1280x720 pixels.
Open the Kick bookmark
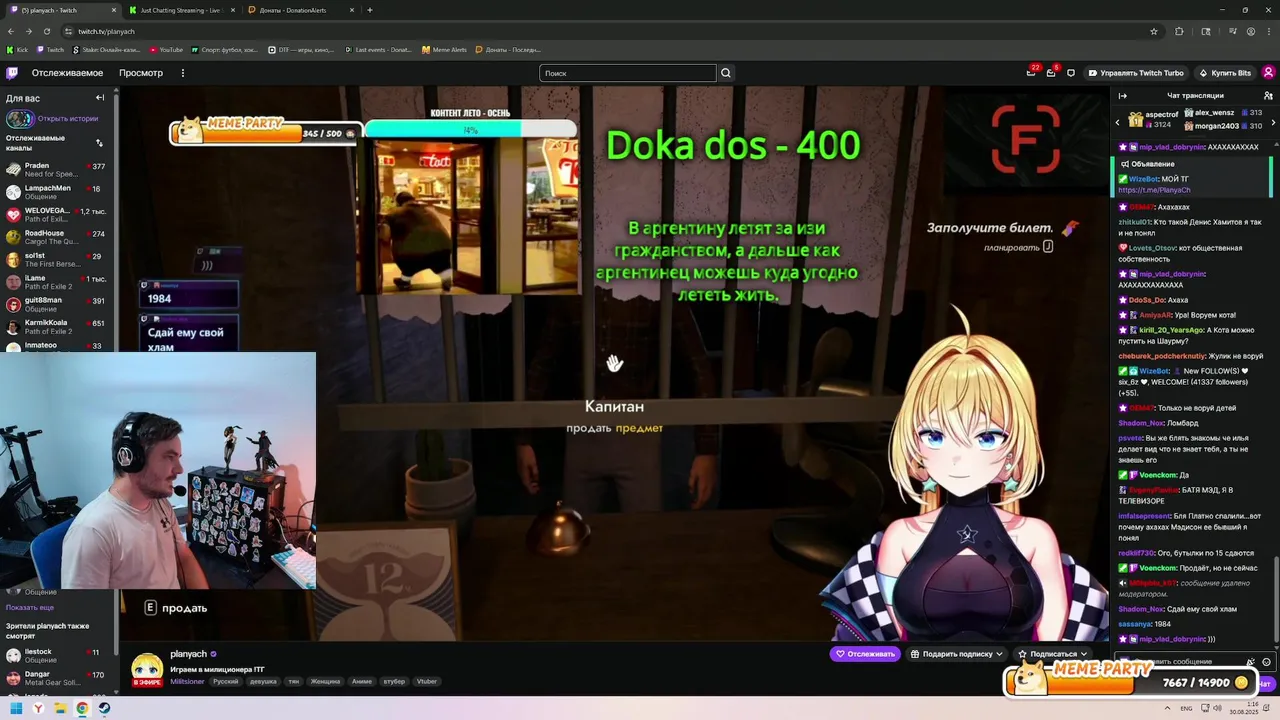point(17,49)
